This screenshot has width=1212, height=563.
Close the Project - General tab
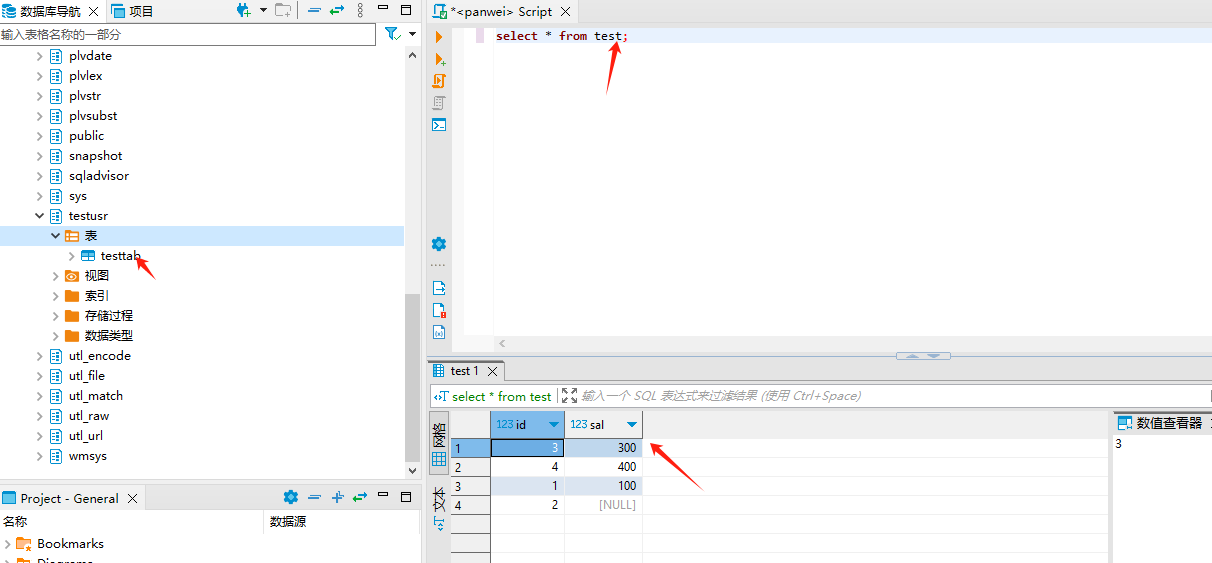pos(130,498)
